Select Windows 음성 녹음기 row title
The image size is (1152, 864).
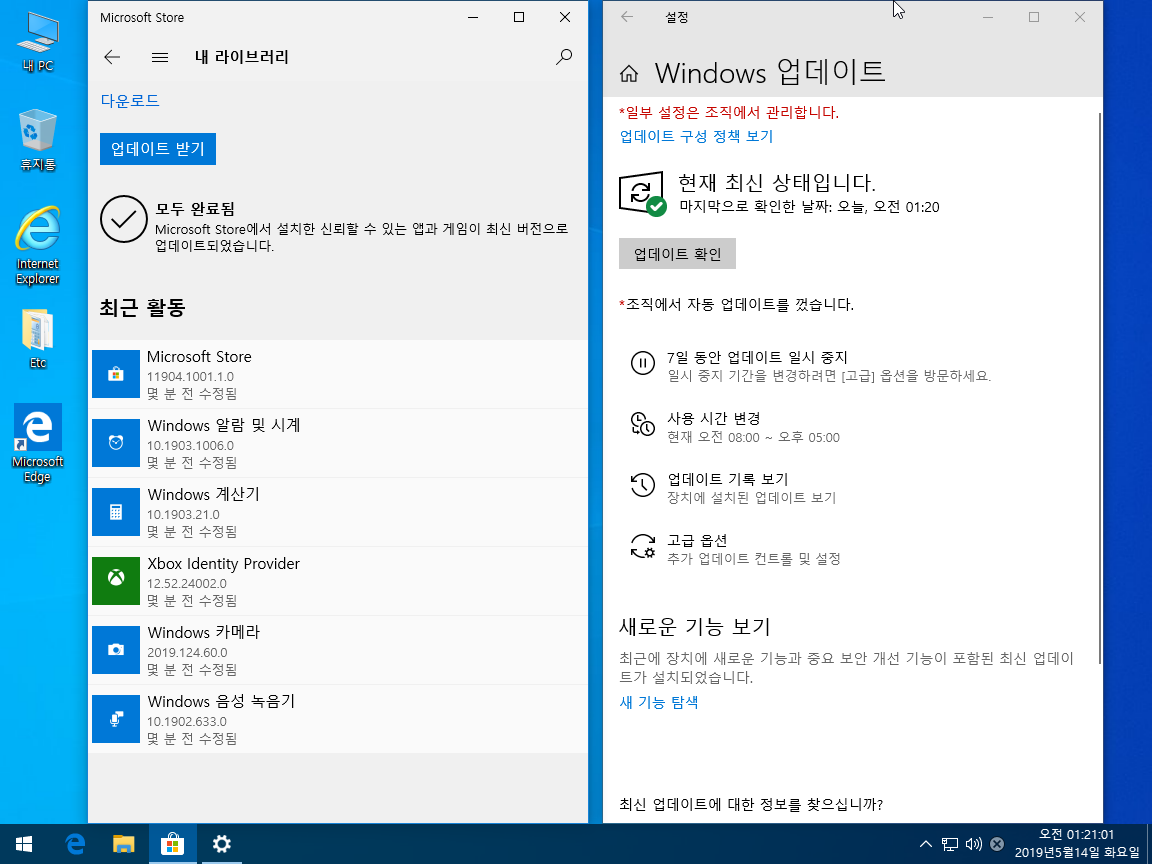(221, 702)
